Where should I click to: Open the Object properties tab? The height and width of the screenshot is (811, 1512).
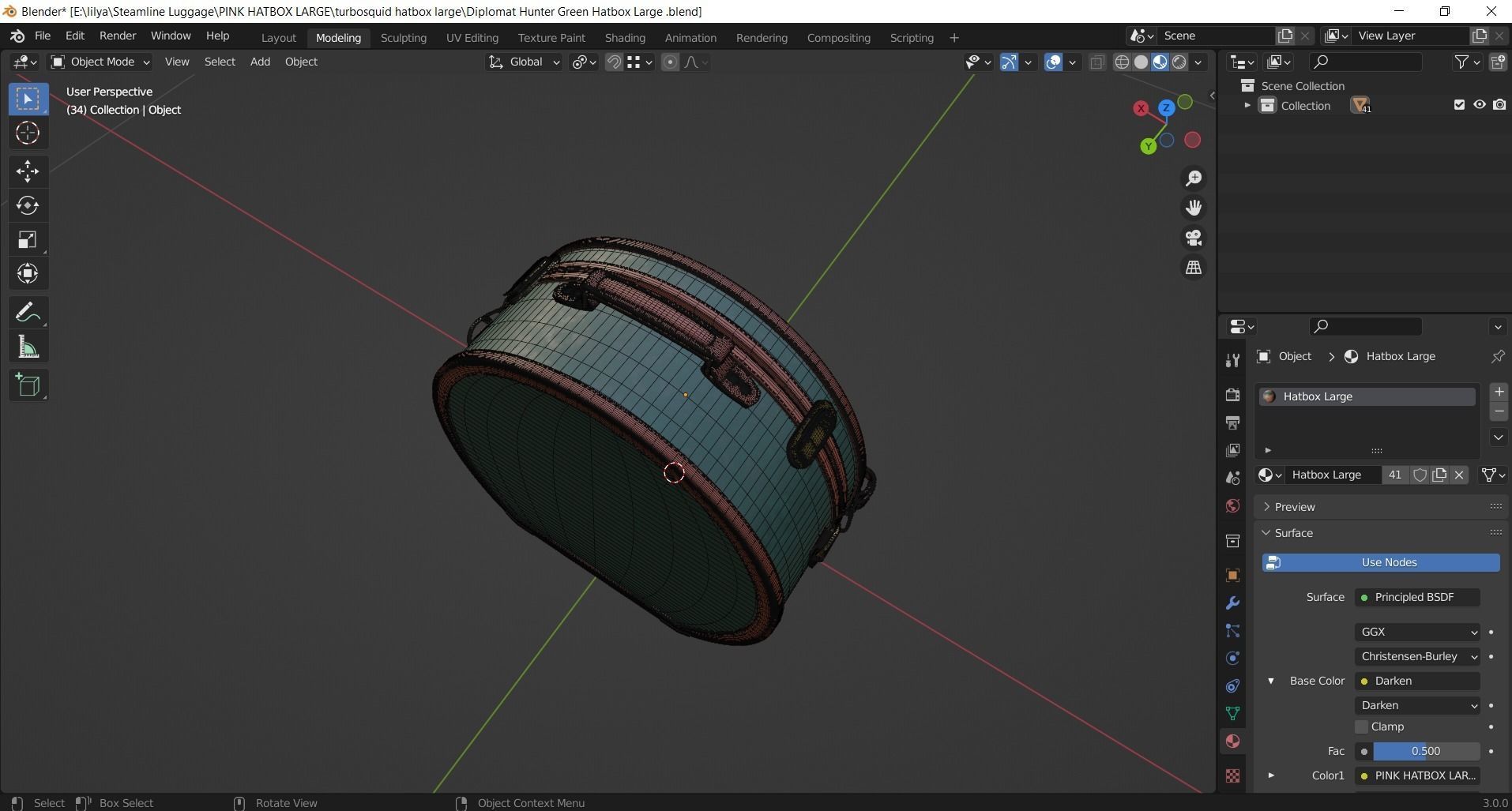pos(1232,575)
